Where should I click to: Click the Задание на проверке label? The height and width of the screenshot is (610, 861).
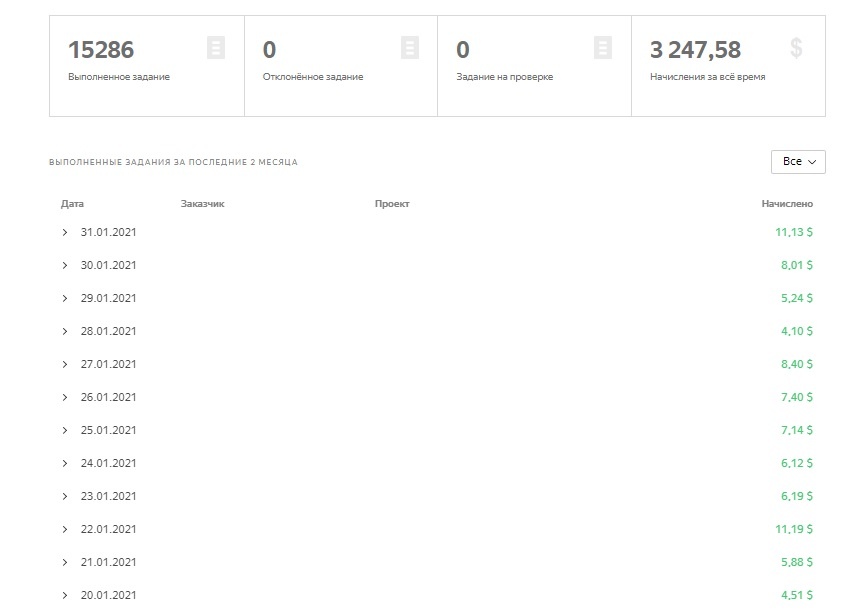point(505,77)
